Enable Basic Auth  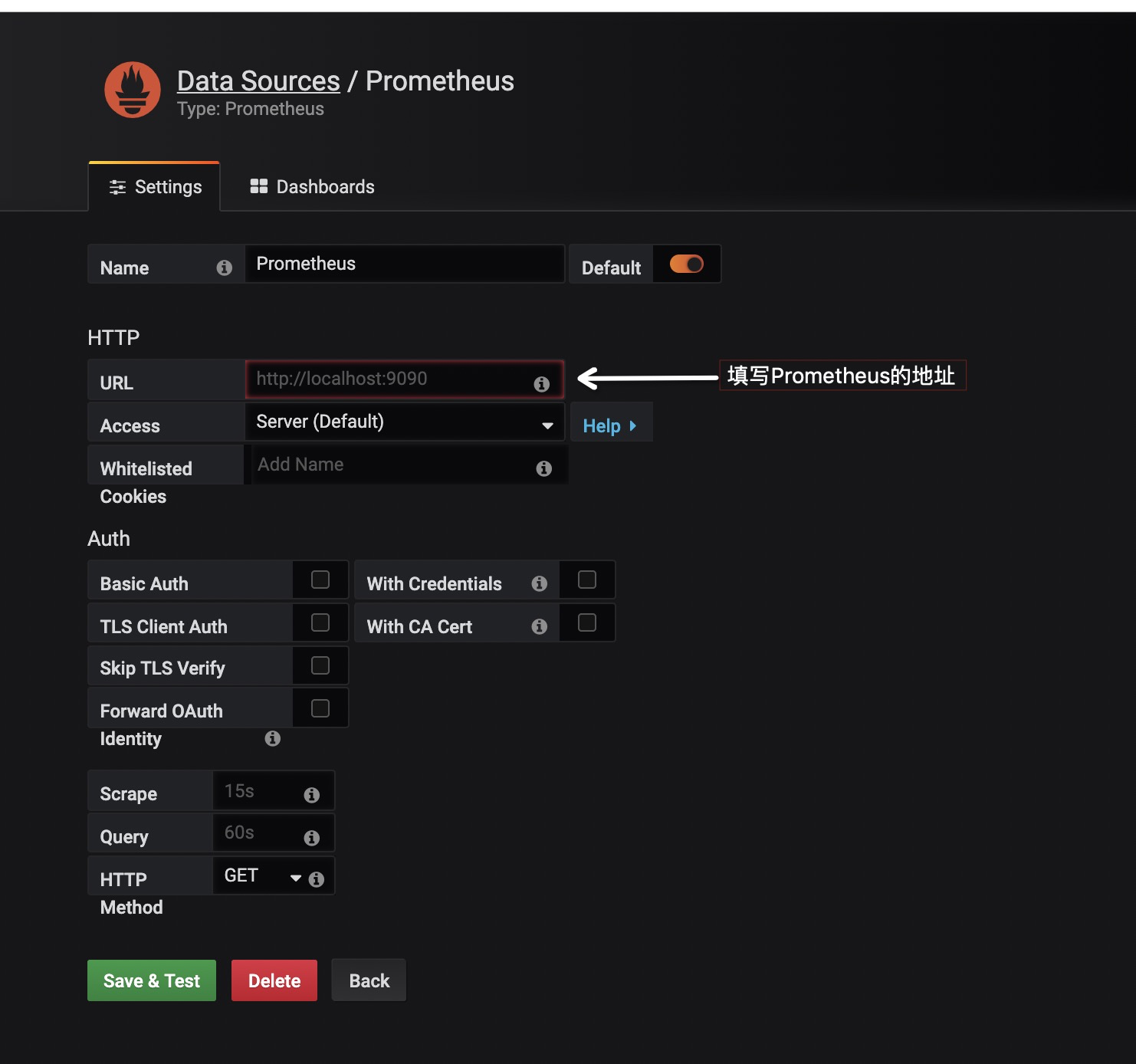tap(320, 580)
